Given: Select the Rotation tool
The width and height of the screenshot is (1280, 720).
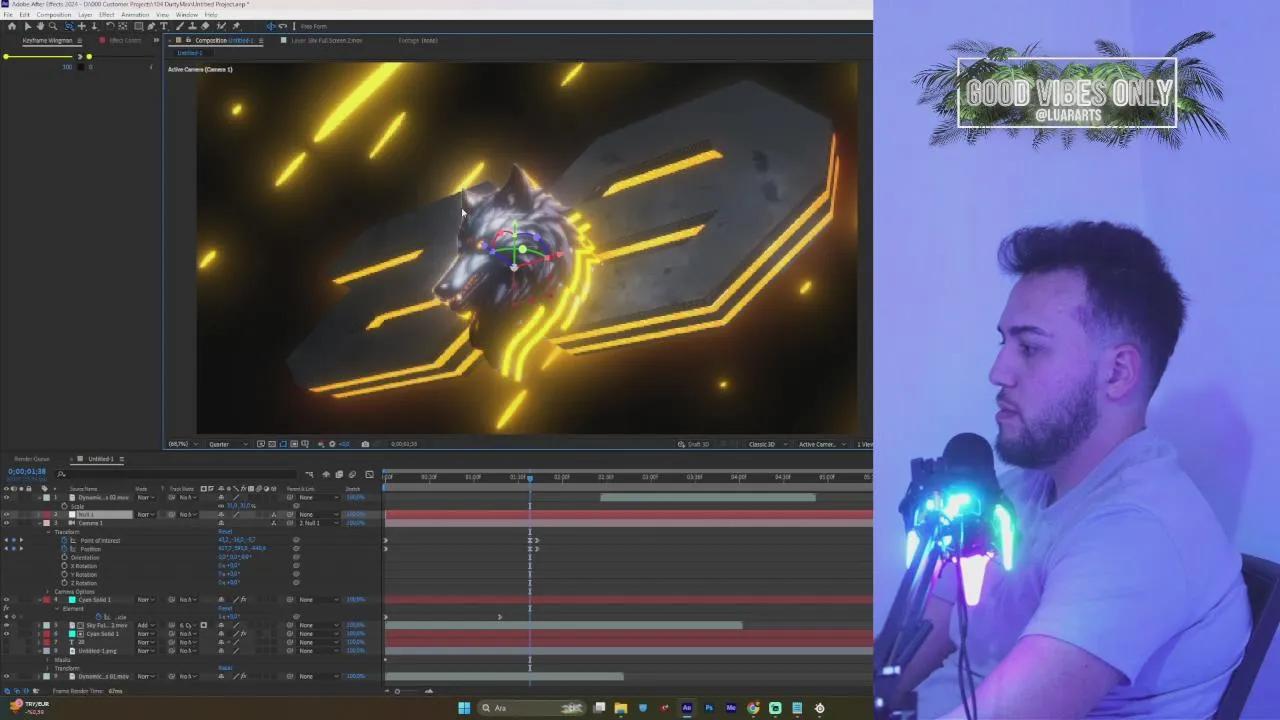Looking at the screenshot, I should coord(110,26).
